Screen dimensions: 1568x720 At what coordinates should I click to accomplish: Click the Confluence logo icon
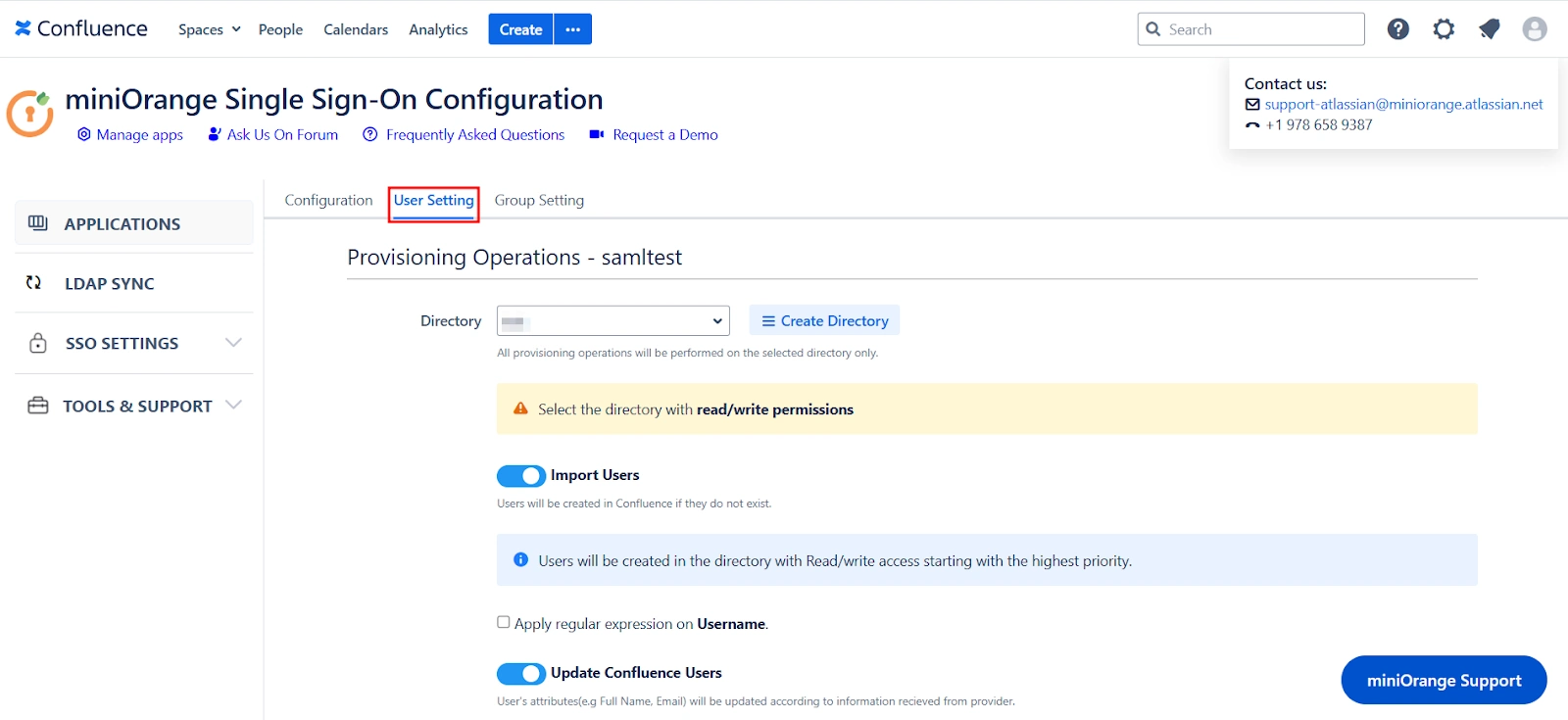tap(24, 28)
